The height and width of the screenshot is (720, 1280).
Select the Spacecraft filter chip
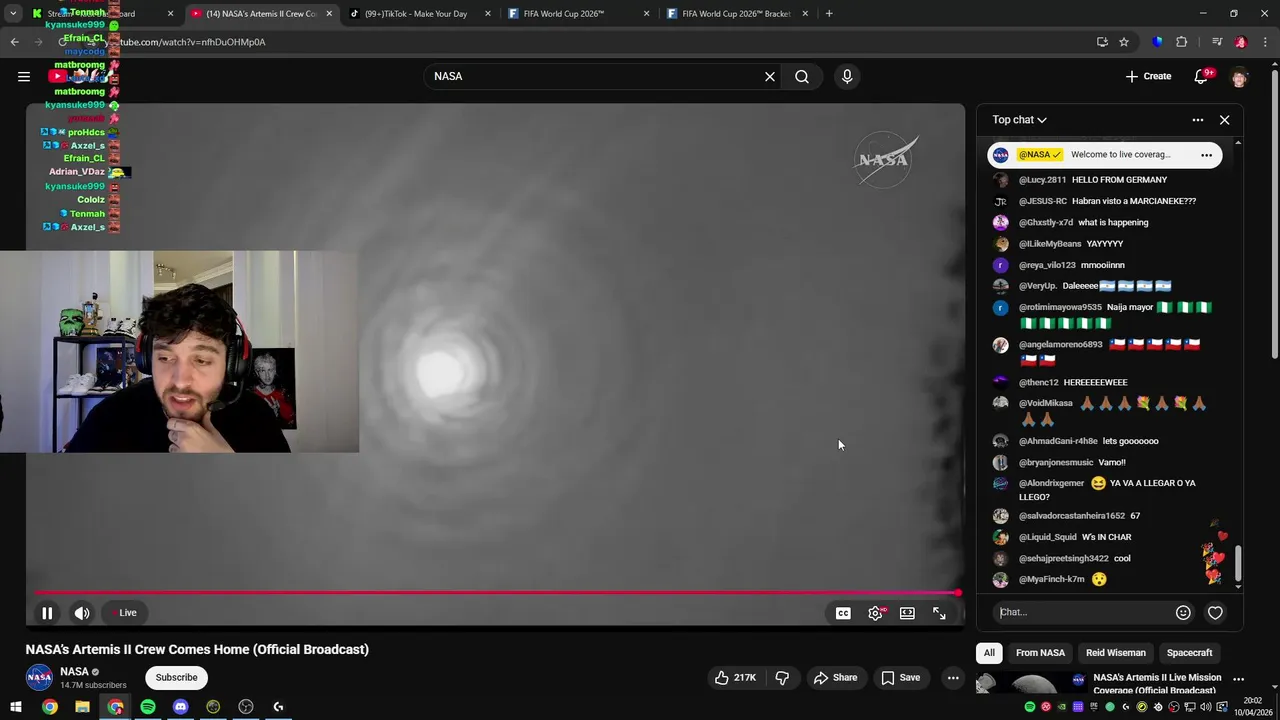[x=1189, y=653]
